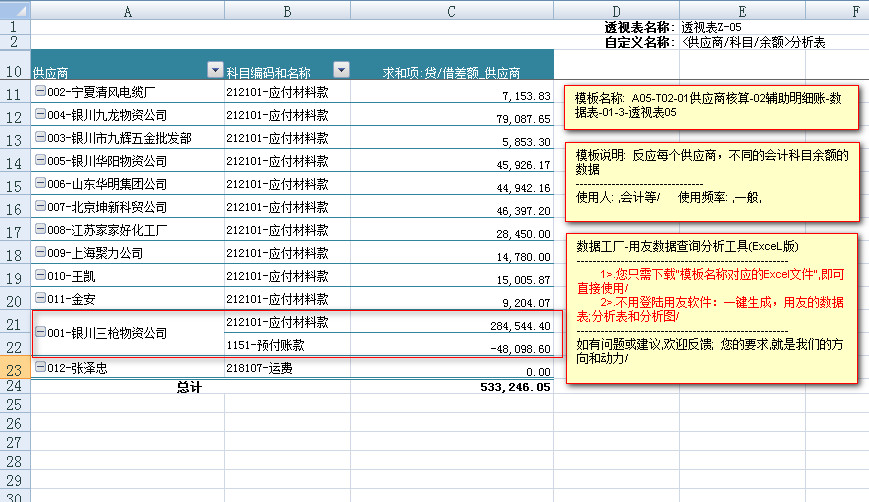Select the row 21 header

pyautogui.click(x=14, y=323)
